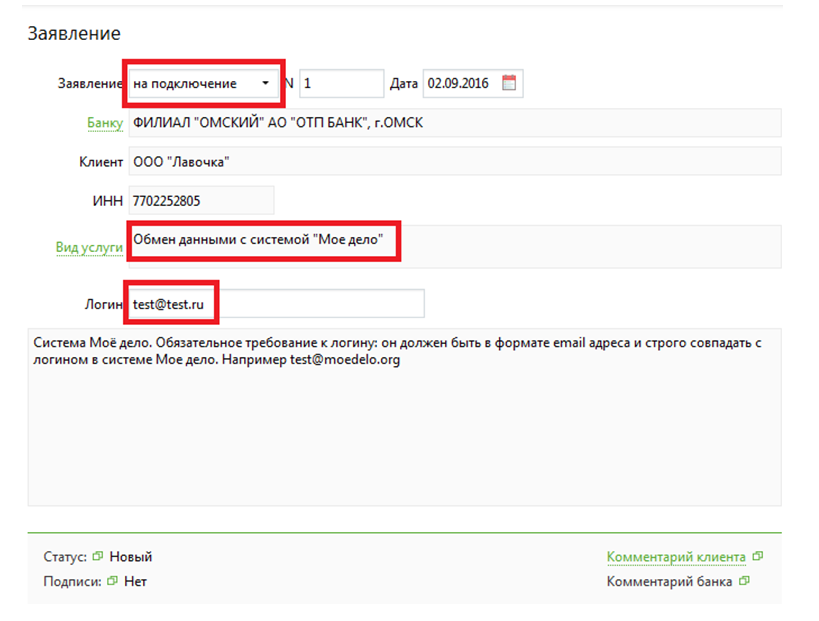Click the N number field containing 1

[x=342, y=84]
